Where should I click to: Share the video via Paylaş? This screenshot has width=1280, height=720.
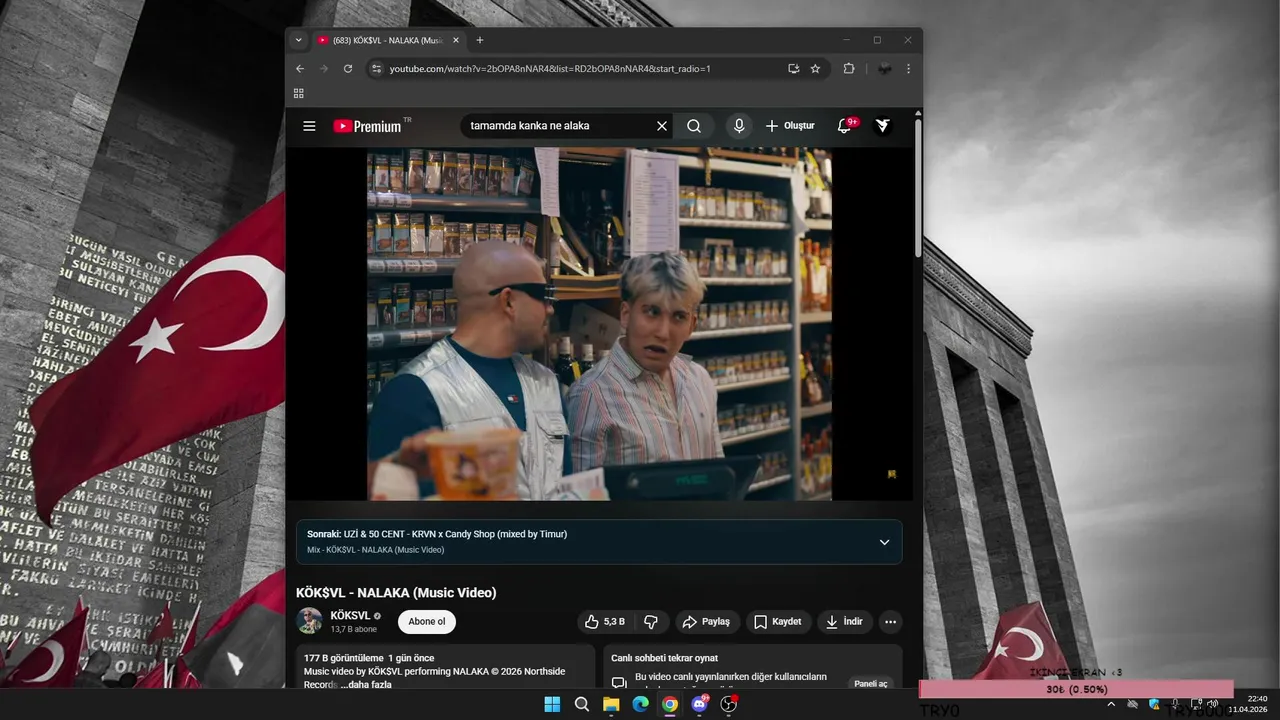pos(707,622)
